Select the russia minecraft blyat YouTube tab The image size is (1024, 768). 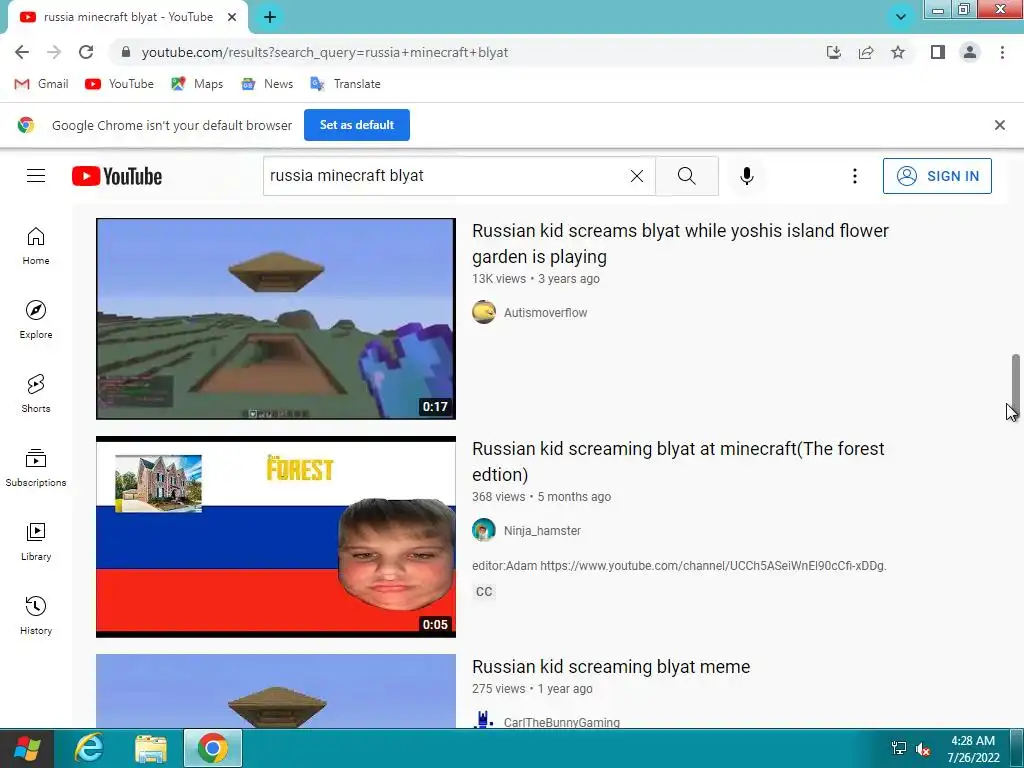point(128,17)
